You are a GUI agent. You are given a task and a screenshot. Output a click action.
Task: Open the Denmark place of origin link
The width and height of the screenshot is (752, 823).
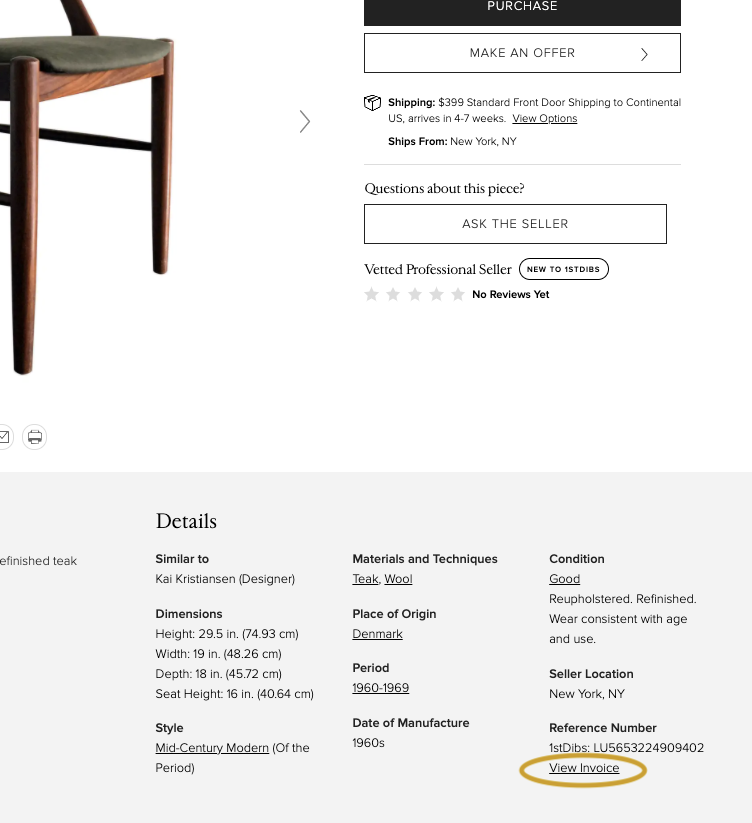pyautogui.click(x=377, y=634)
